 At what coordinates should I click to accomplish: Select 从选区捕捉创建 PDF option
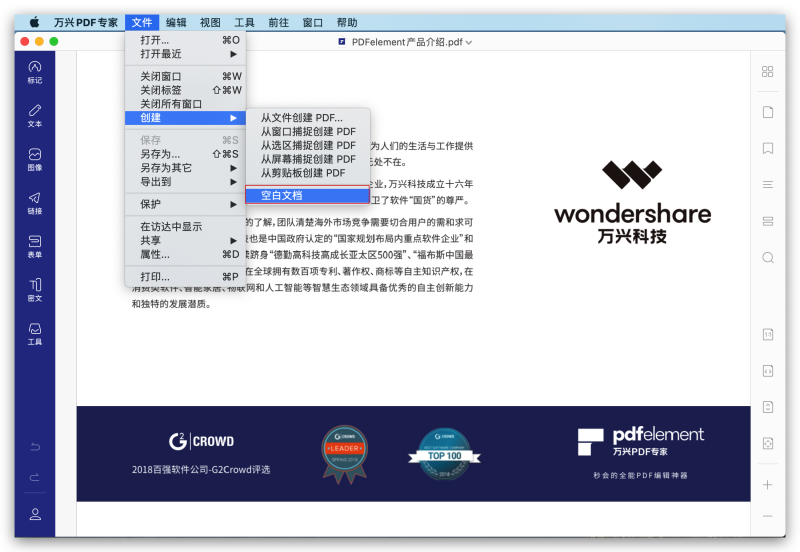point(308,145)
